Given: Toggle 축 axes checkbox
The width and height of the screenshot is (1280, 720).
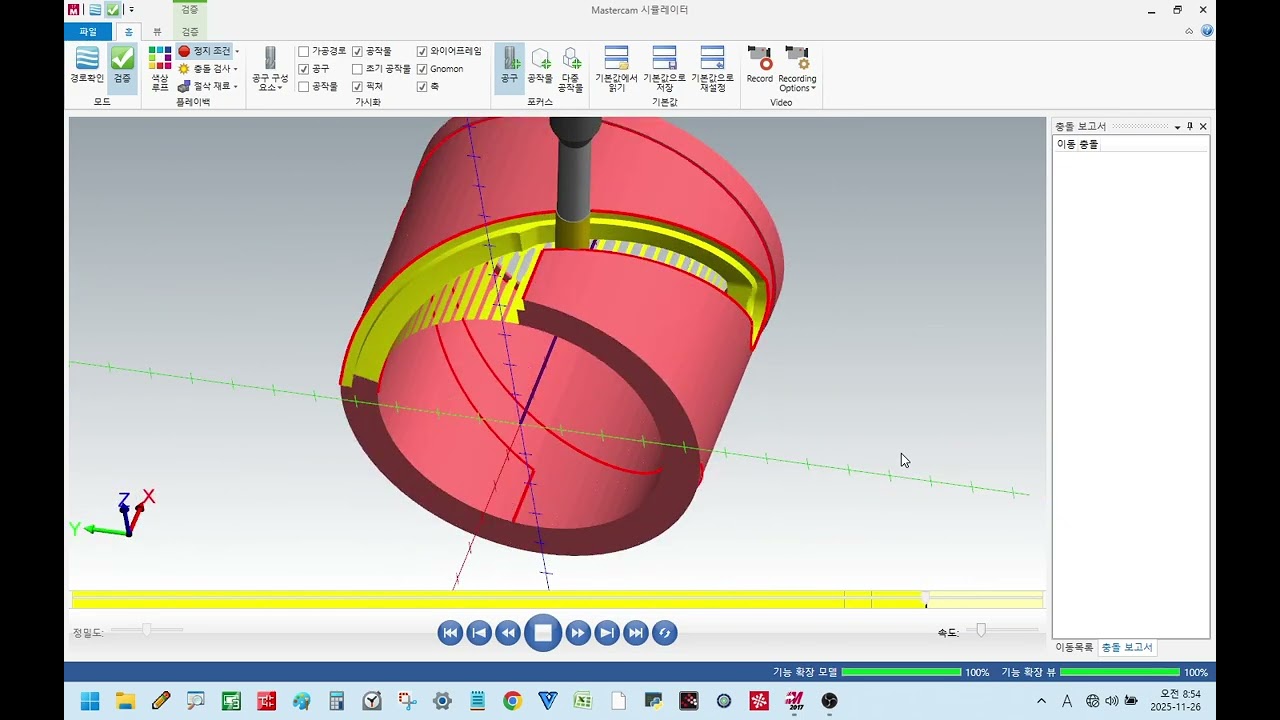Looking at the screenshot, I should coord(422,87).
